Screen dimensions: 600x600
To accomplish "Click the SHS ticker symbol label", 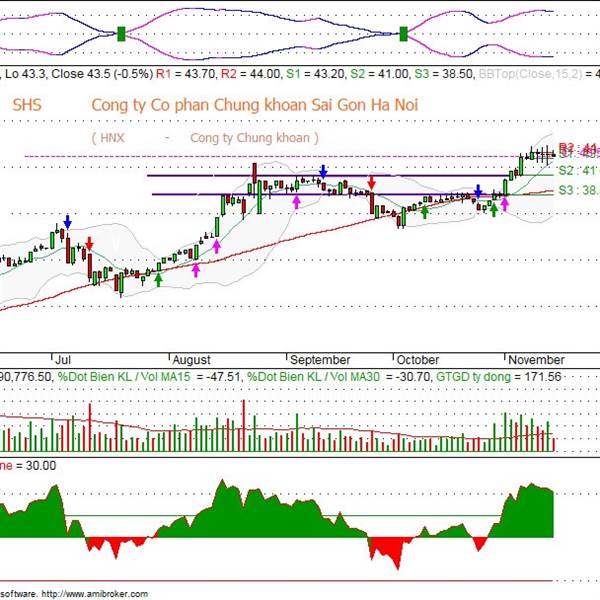I will (x=27, y=105).
